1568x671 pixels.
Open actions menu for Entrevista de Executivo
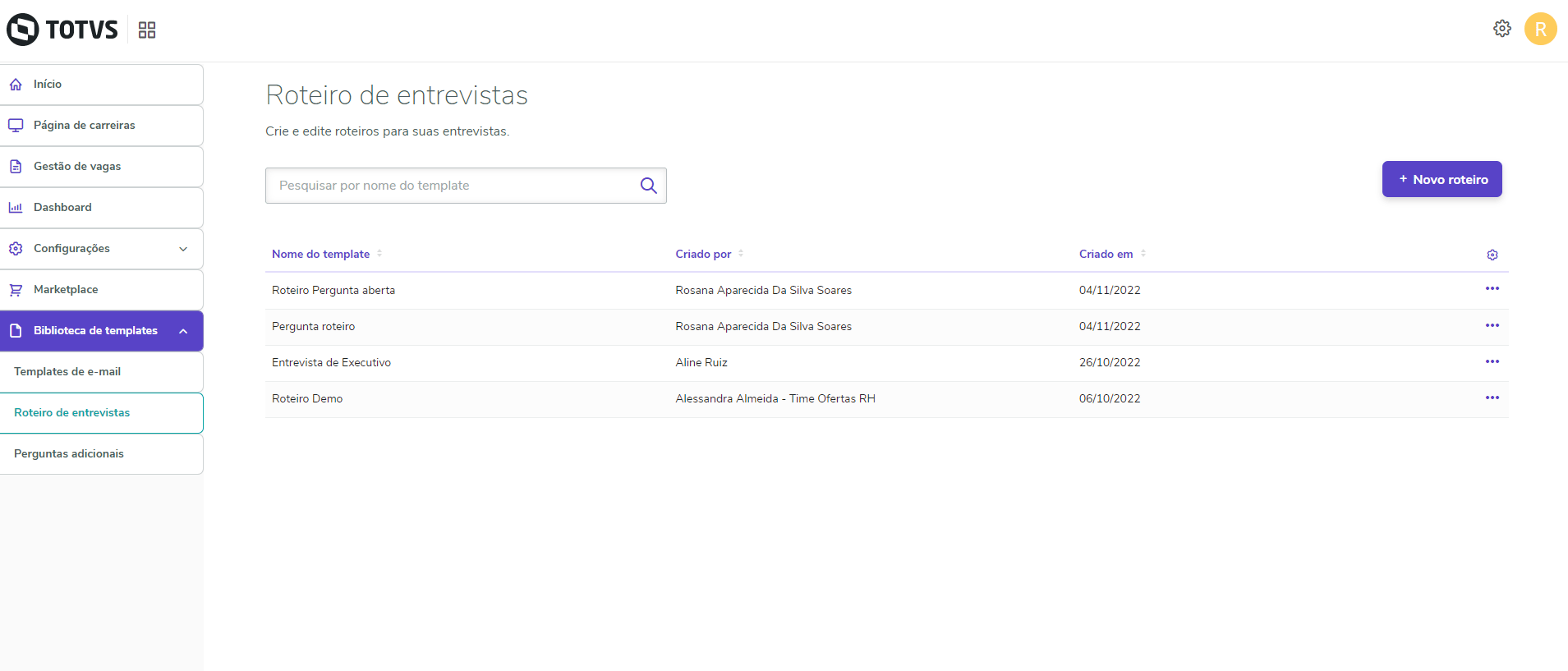point(1492,362)
